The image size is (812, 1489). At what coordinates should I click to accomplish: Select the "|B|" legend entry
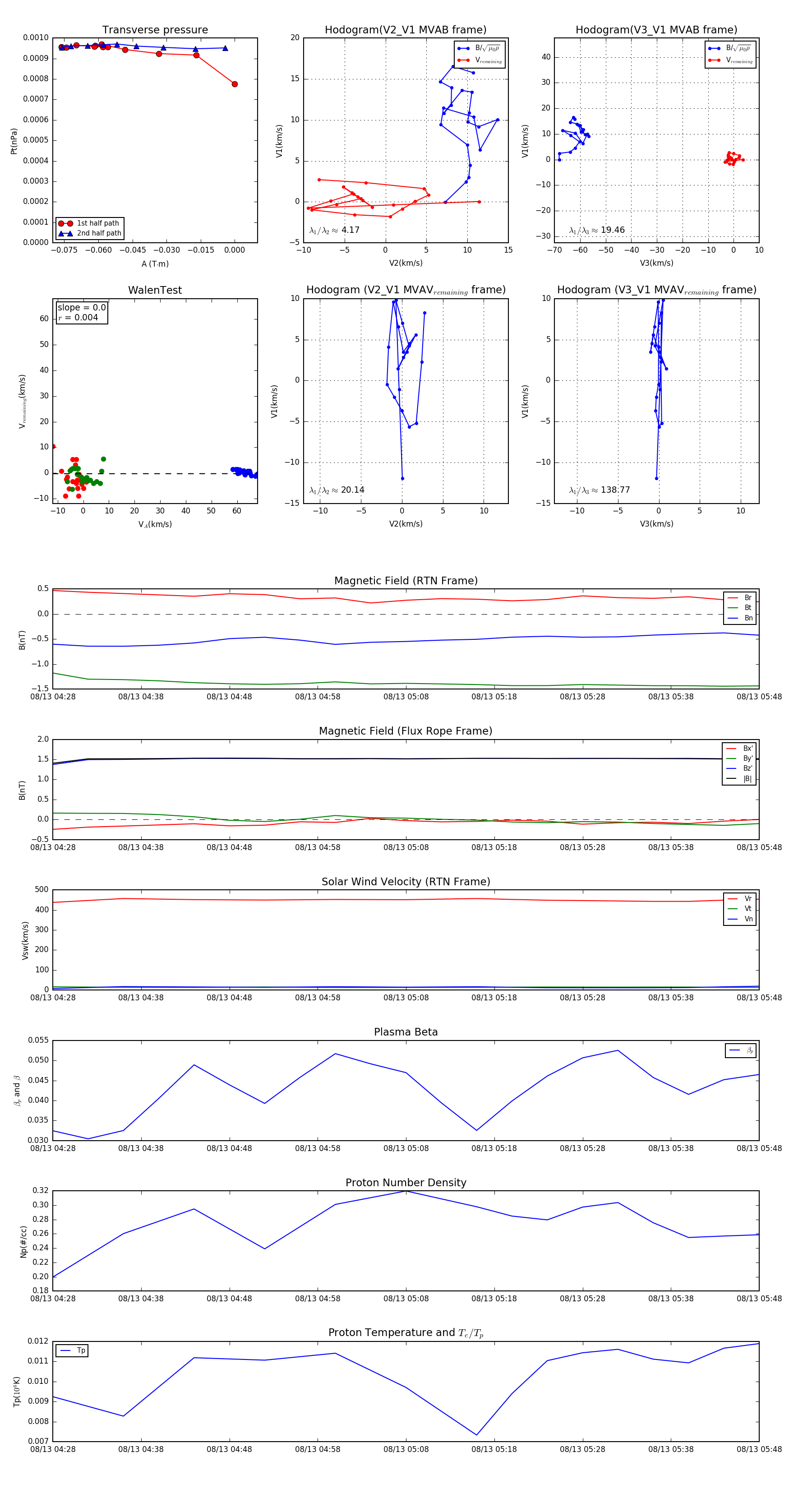coord(740,779)
